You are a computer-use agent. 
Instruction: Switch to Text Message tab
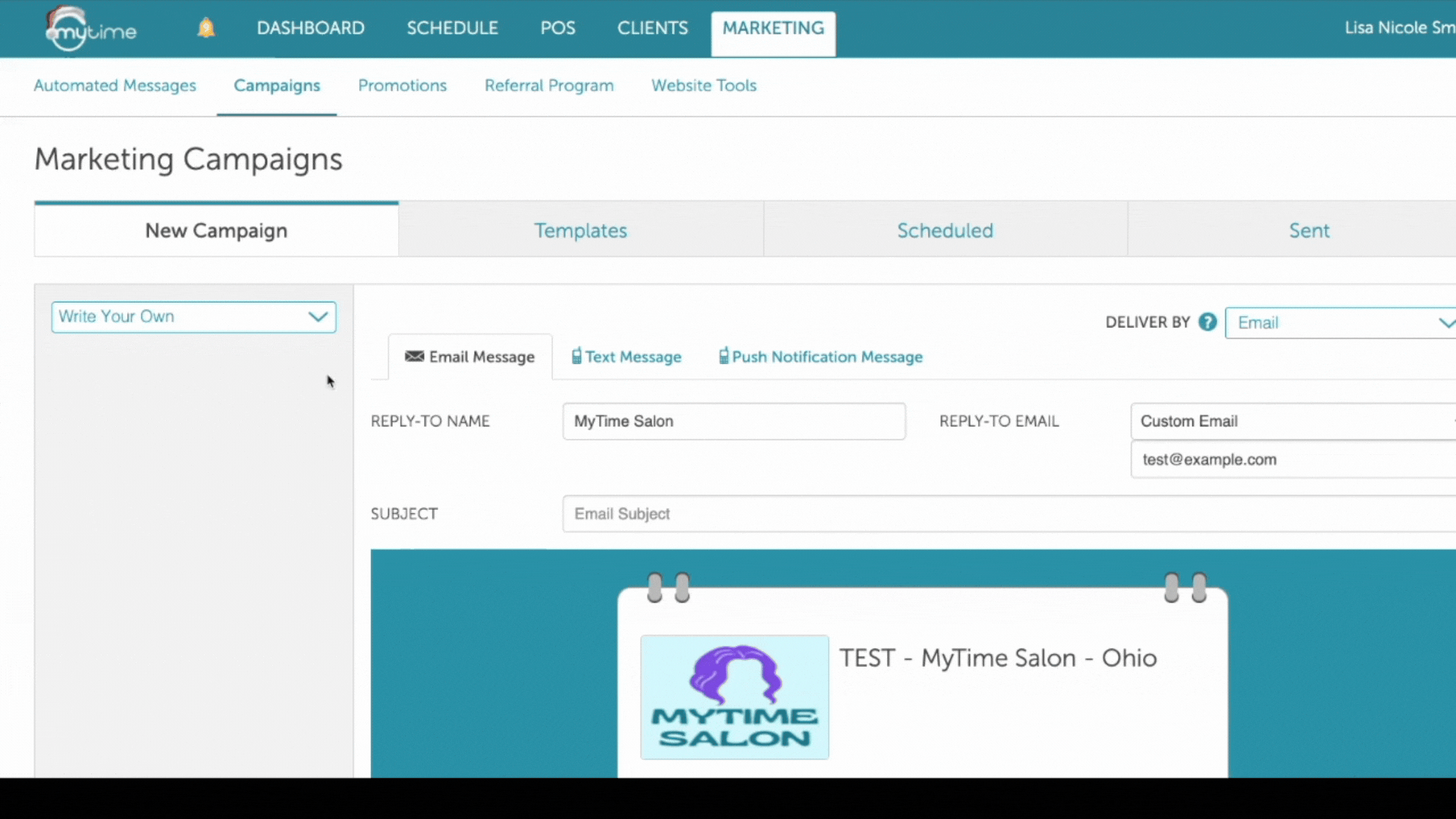(x=626, y=357)
